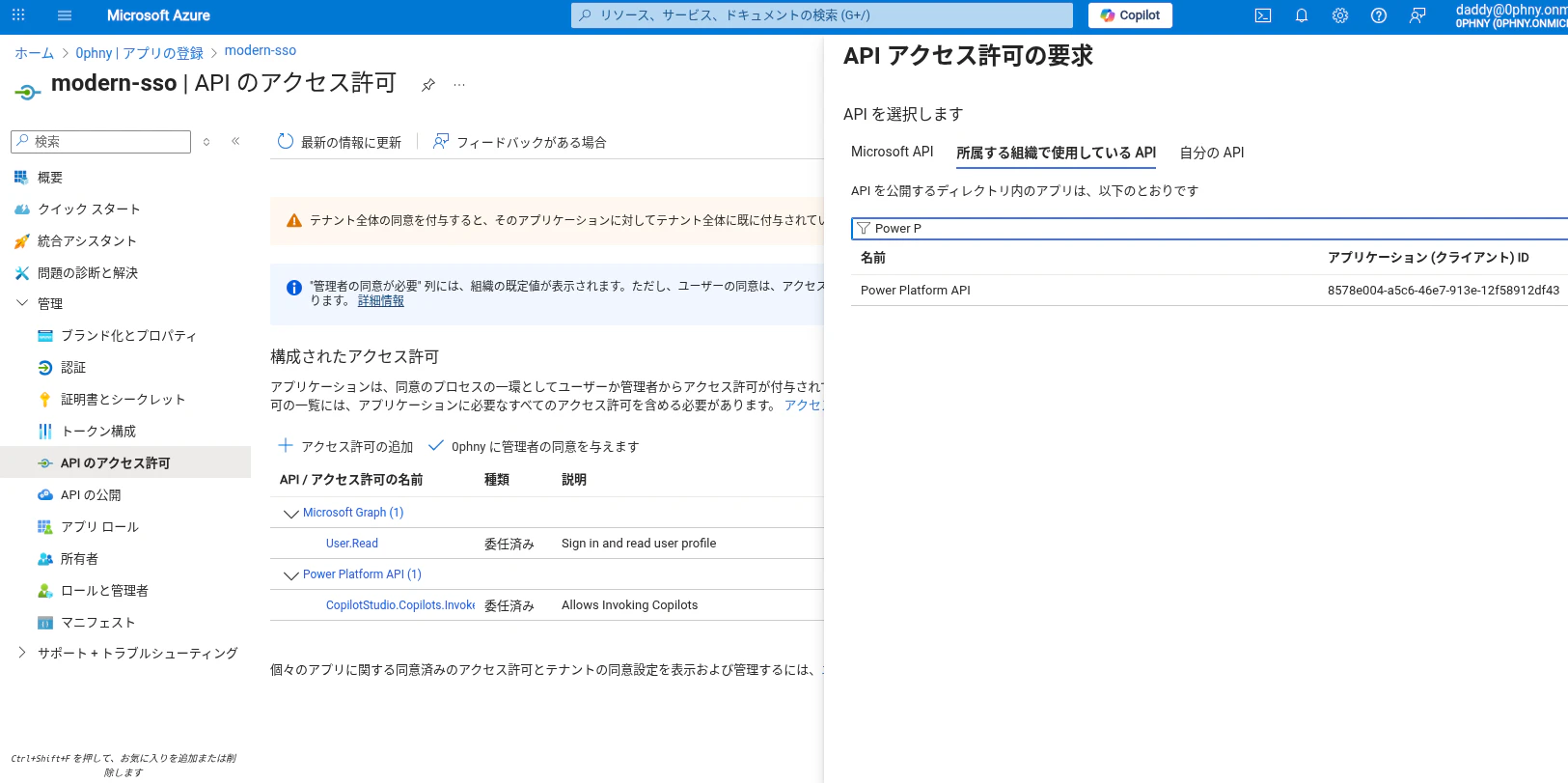This screenshot has width=1568, height=783.
Task: Open the feedback icon in top bar
Action: point(1417,15)
